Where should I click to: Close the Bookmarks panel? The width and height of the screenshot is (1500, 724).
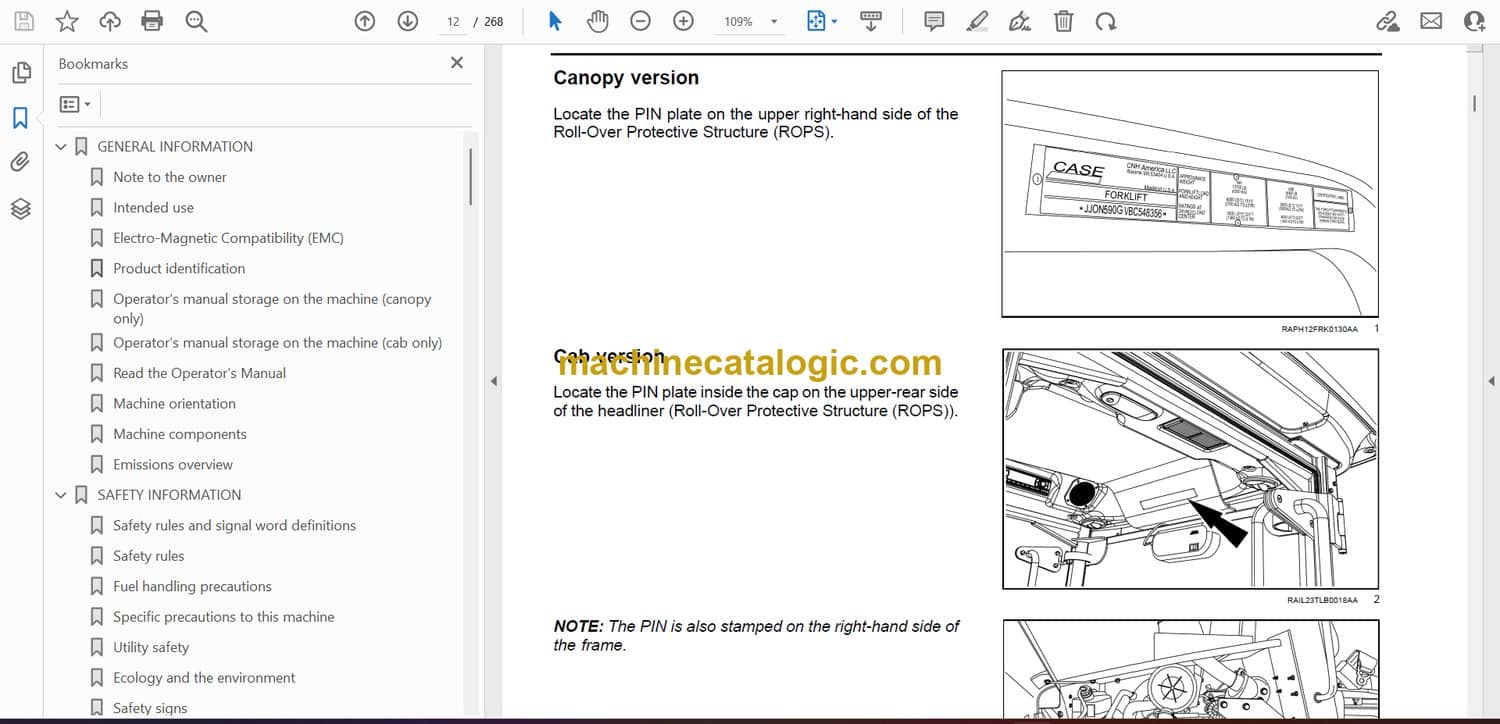point(457,63)
